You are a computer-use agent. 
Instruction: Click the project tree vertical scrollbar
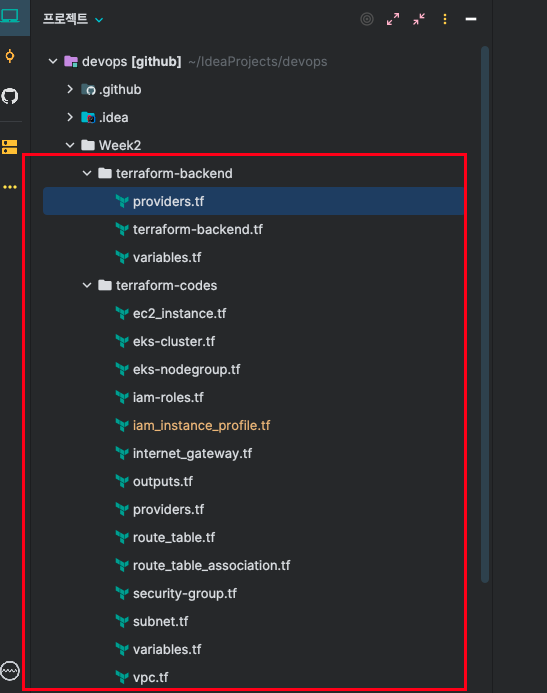pyautogui.click(x=485, y=314)
